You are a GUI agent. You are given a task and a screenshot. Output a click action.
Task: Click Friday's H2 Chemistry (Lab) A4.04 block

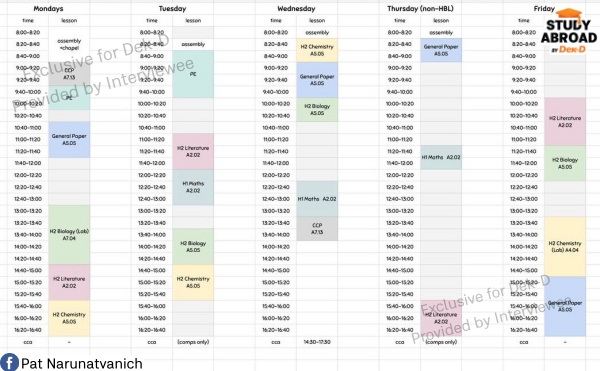pyautogui.click(x=565, y=247)
